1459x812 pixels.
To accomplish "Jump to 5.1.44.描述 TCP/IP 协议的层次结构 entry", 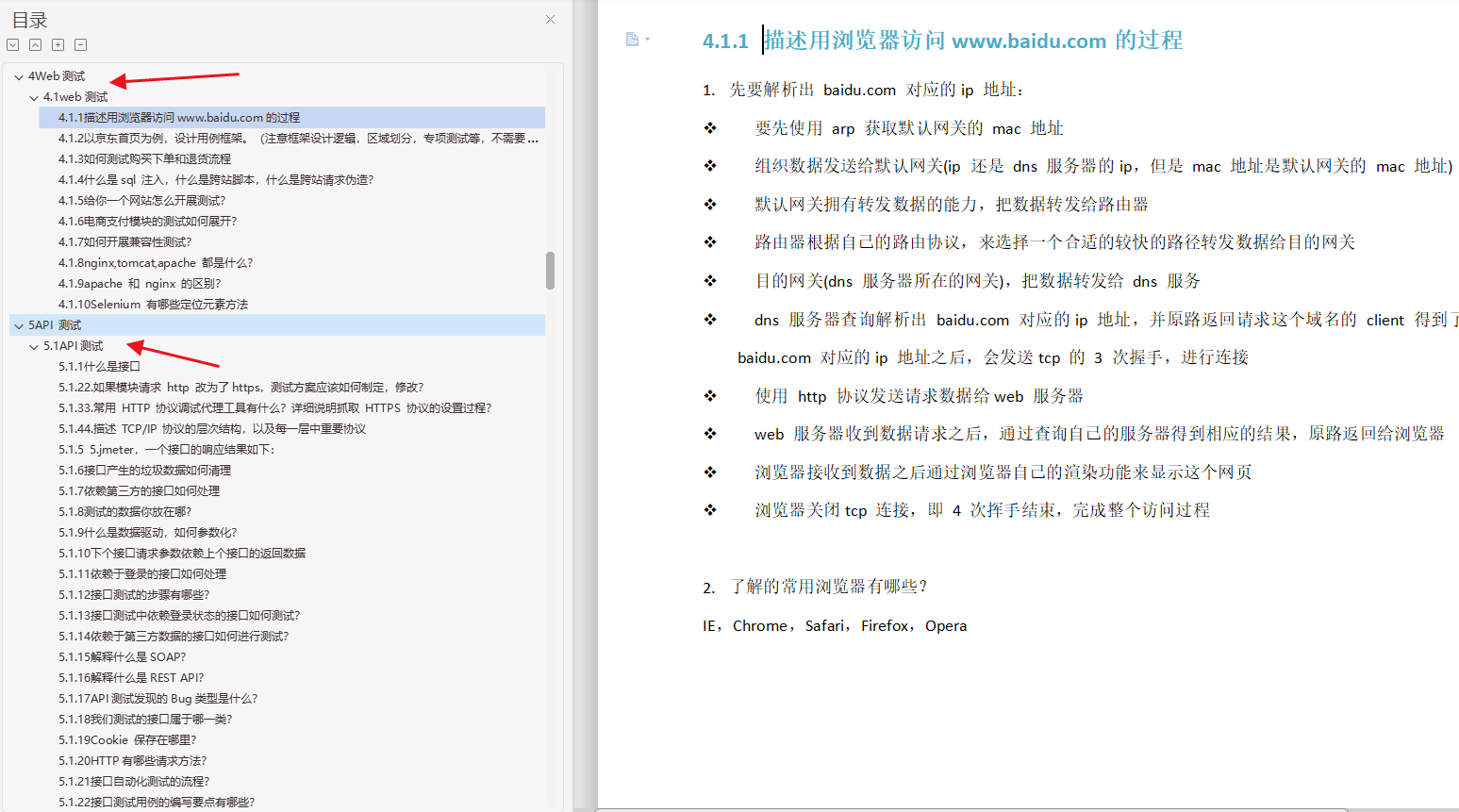I will click(x=212, y=428).
